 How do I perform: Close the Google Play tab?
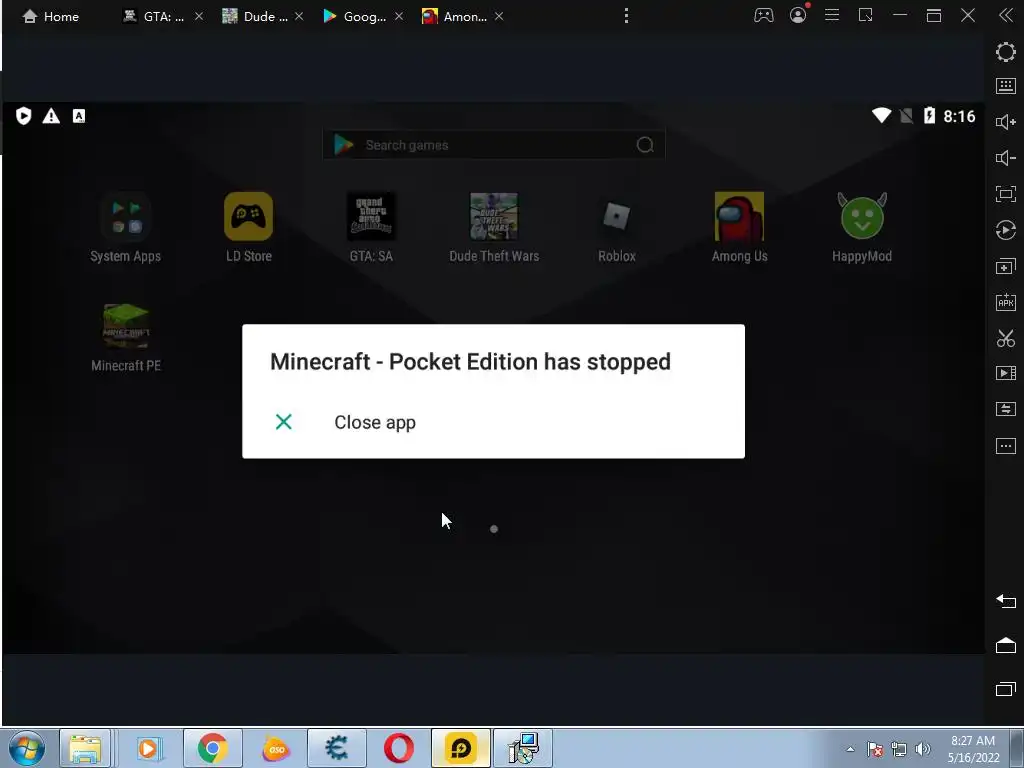(399, 16)
